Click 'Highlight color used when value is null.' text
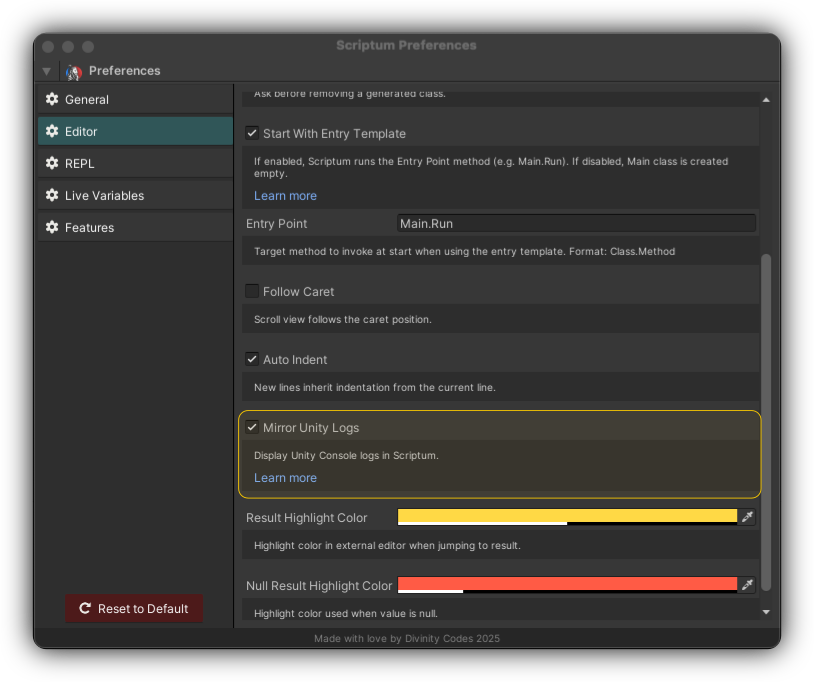814x682 pixels. (x=346, y=613)
